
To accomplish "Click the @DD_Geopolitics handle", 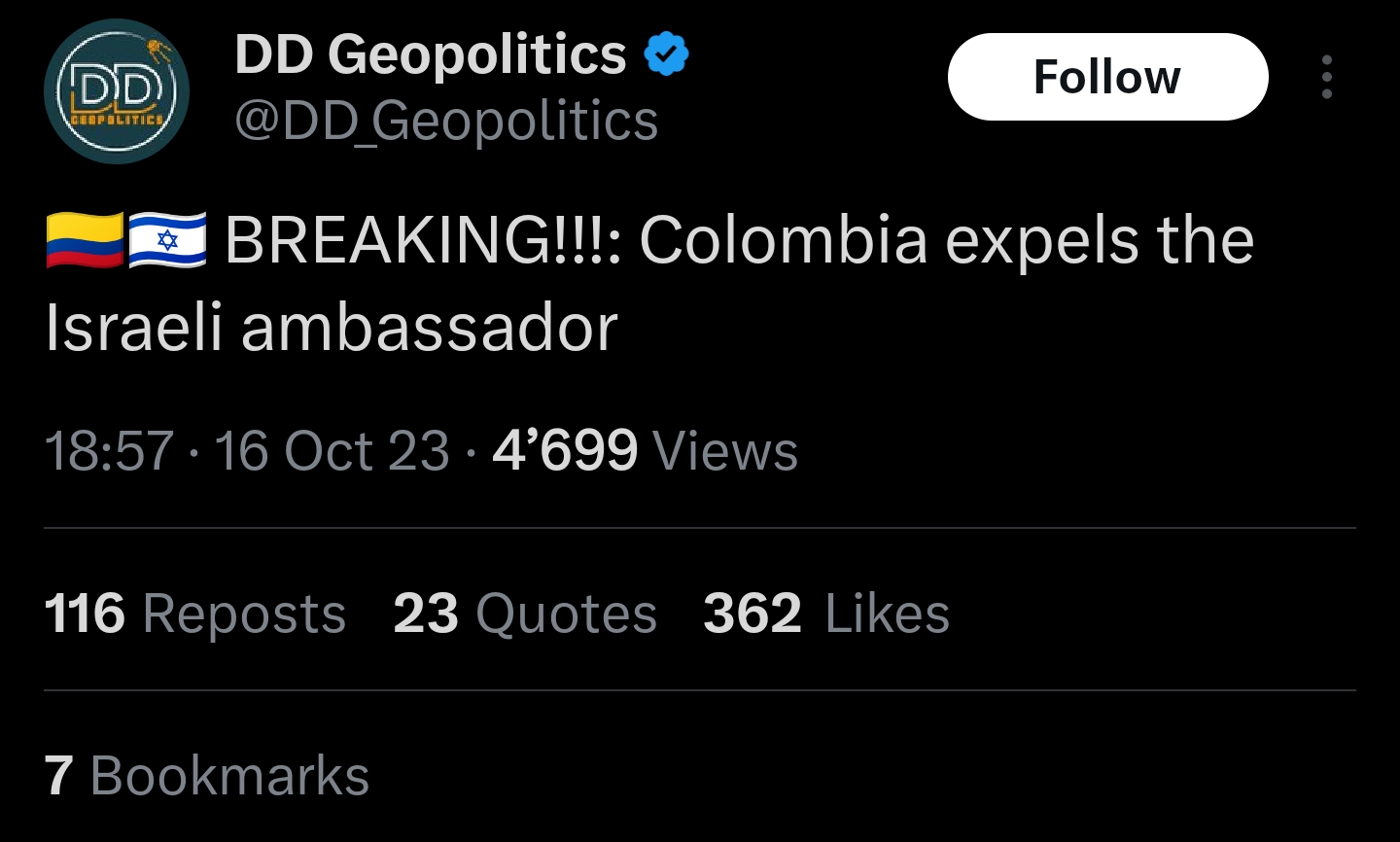I will (x=446, y=121).
